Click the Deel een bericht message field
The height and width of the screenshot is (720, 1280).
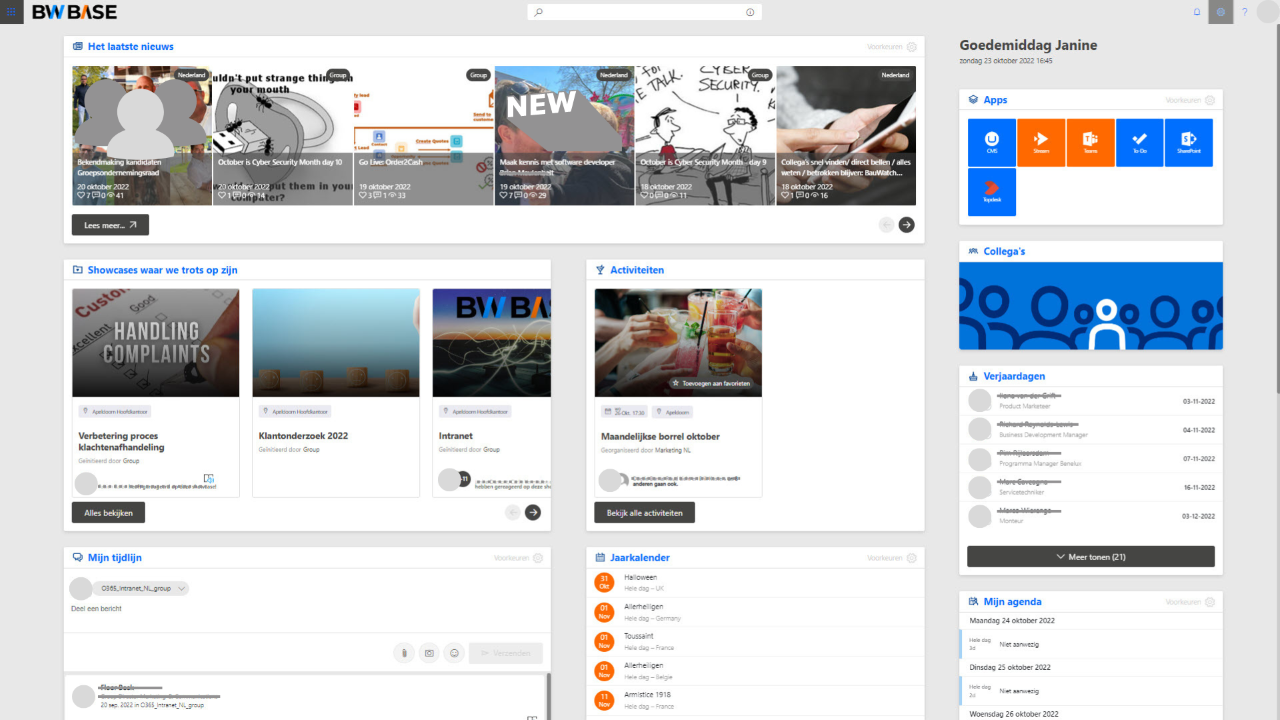(308, 608)
